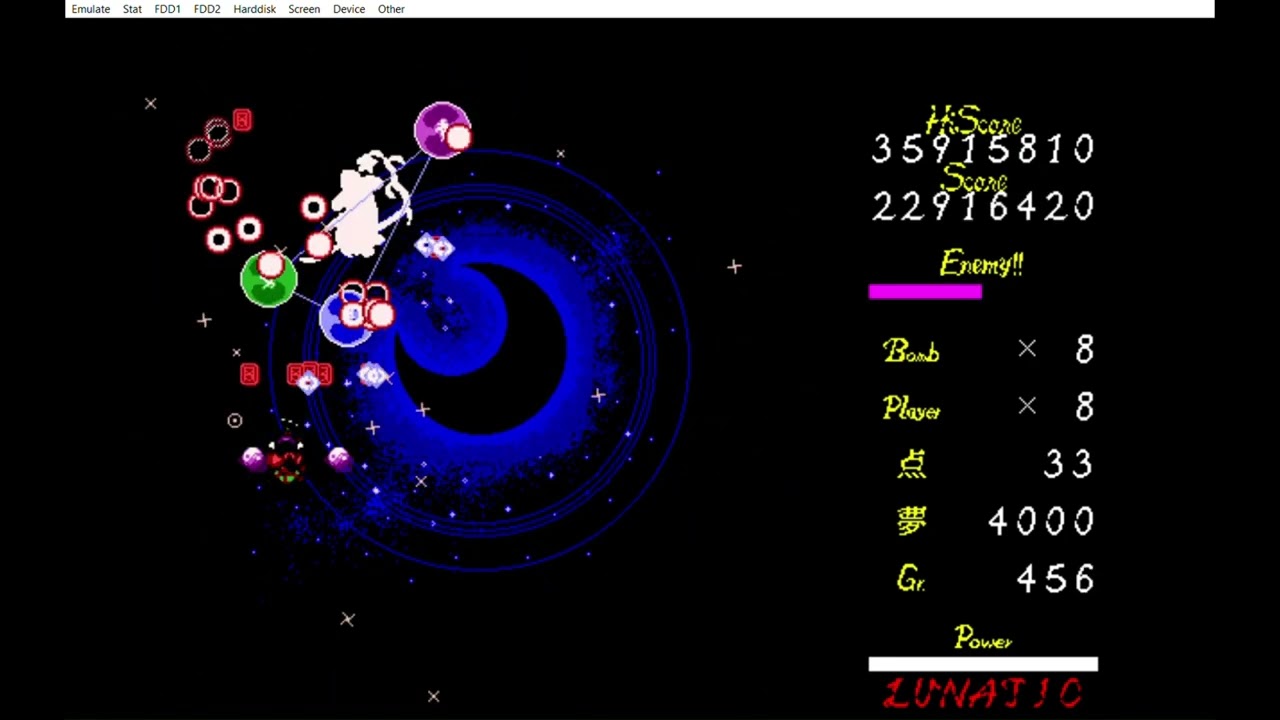The height and width of the screenshot is (720, 1280).
Task: Click the Enemy!! label
Action: point(981,264)
